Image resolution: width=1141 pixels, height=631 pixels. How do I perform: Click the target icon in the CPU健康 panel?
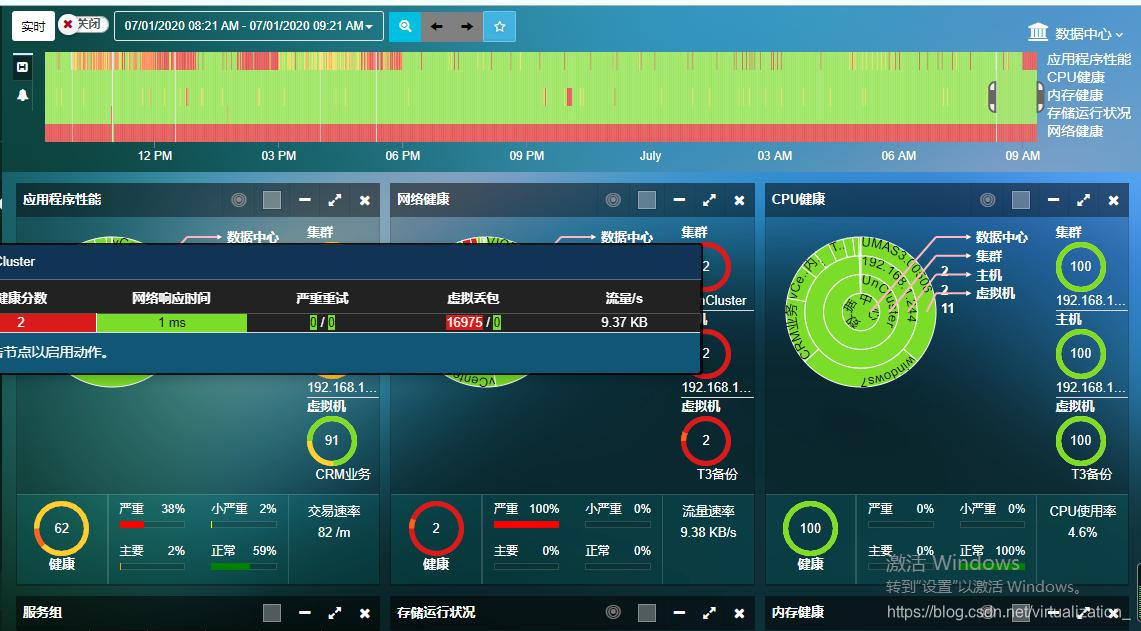pos(987,199)
